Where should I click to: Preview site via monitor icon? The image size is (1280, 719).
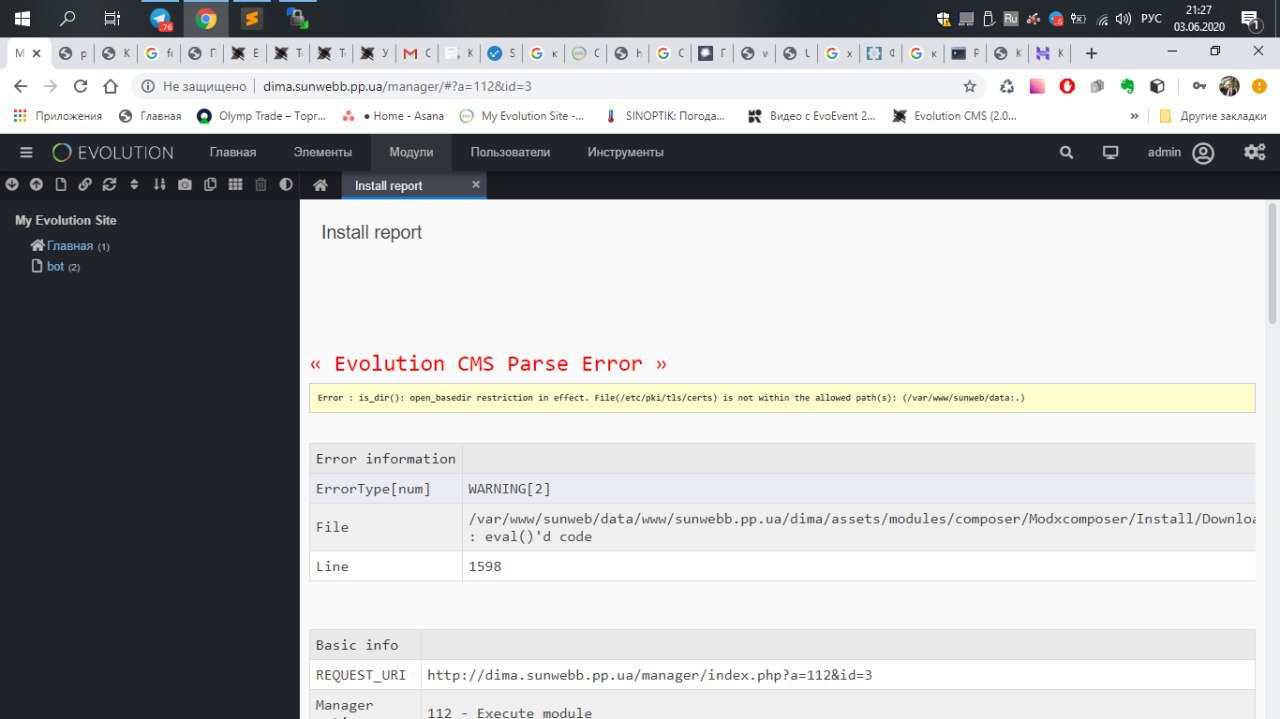point(1110,152)
